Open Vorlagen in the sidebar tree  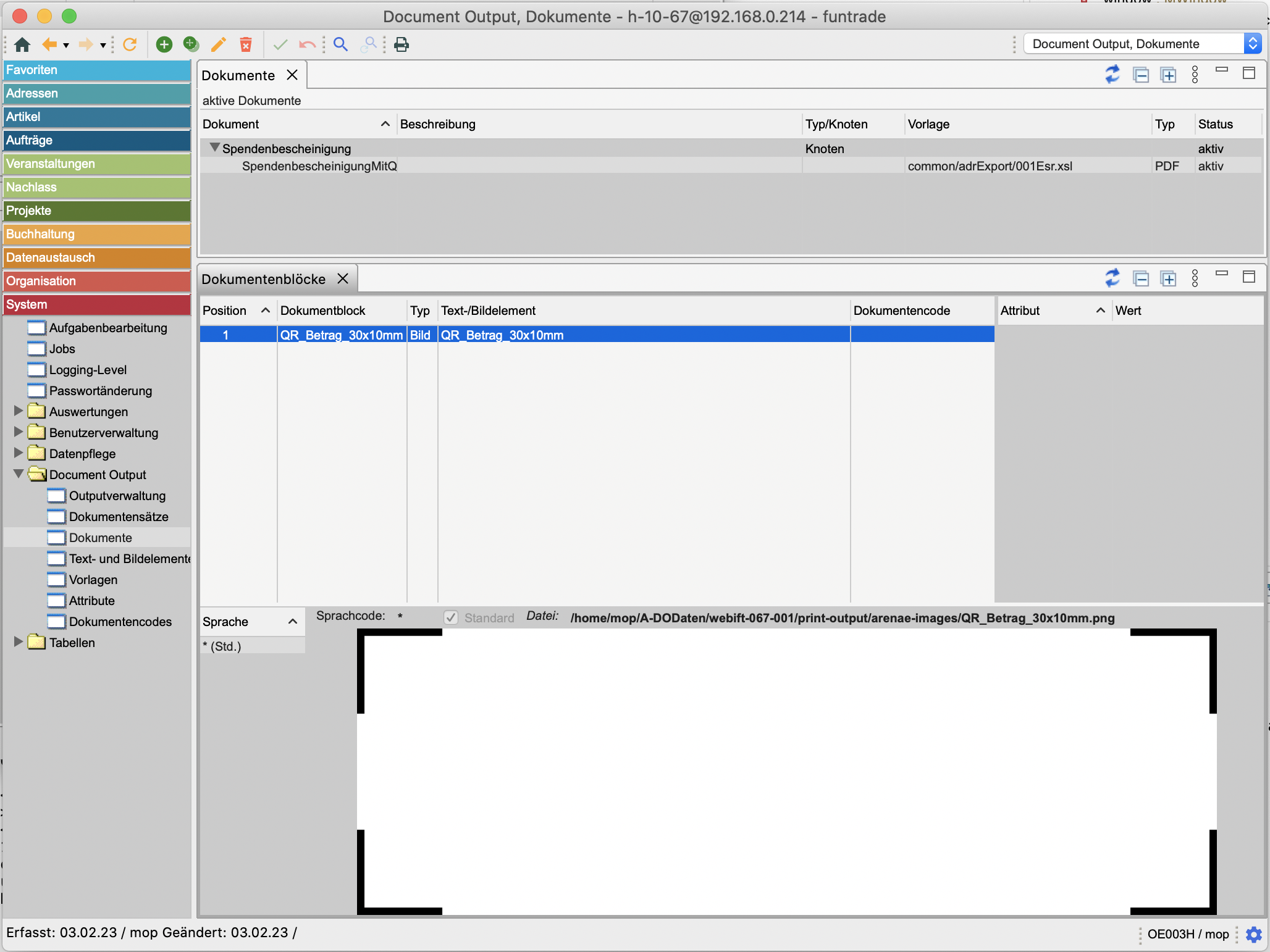(93, 580)
